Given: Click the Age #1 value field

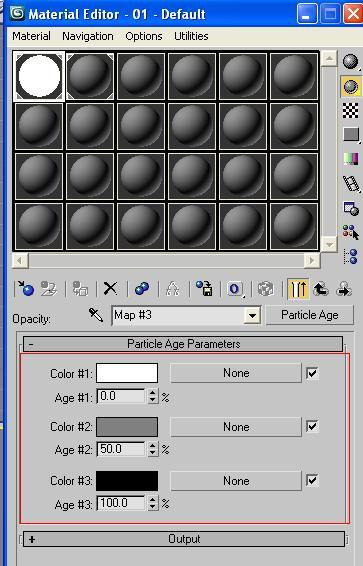Looking at the screenshot, I should point(122,396).
